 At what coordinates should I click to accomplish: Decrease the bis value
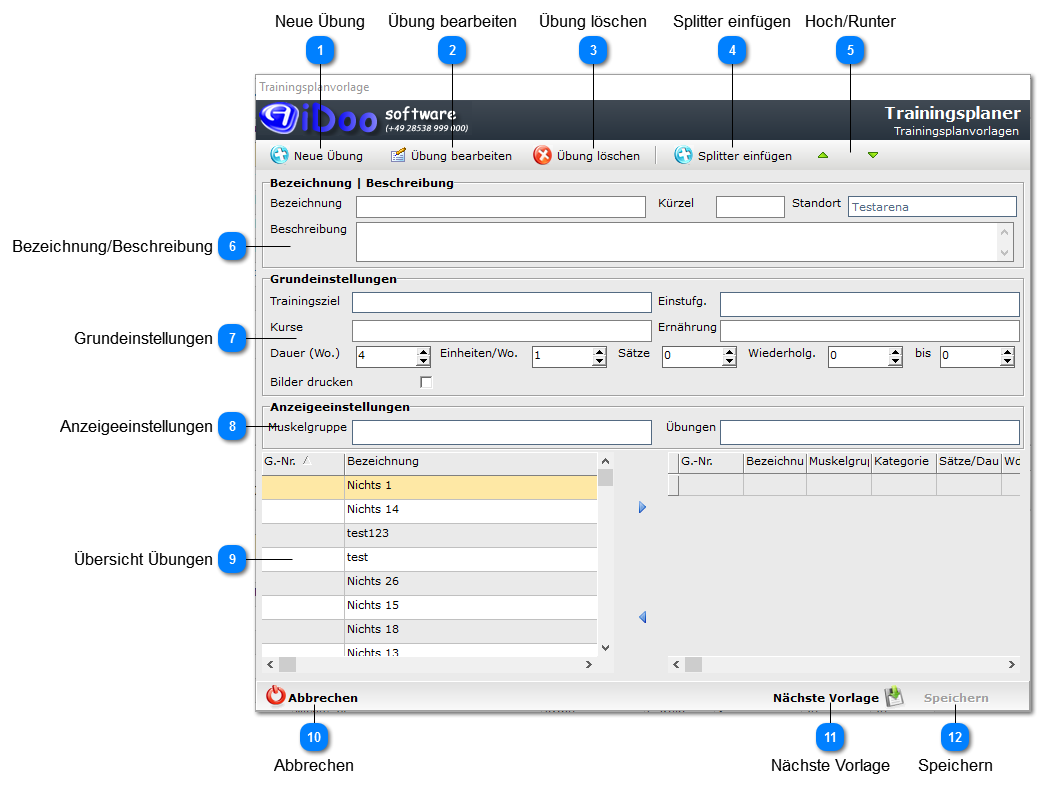pos(1008,361)
